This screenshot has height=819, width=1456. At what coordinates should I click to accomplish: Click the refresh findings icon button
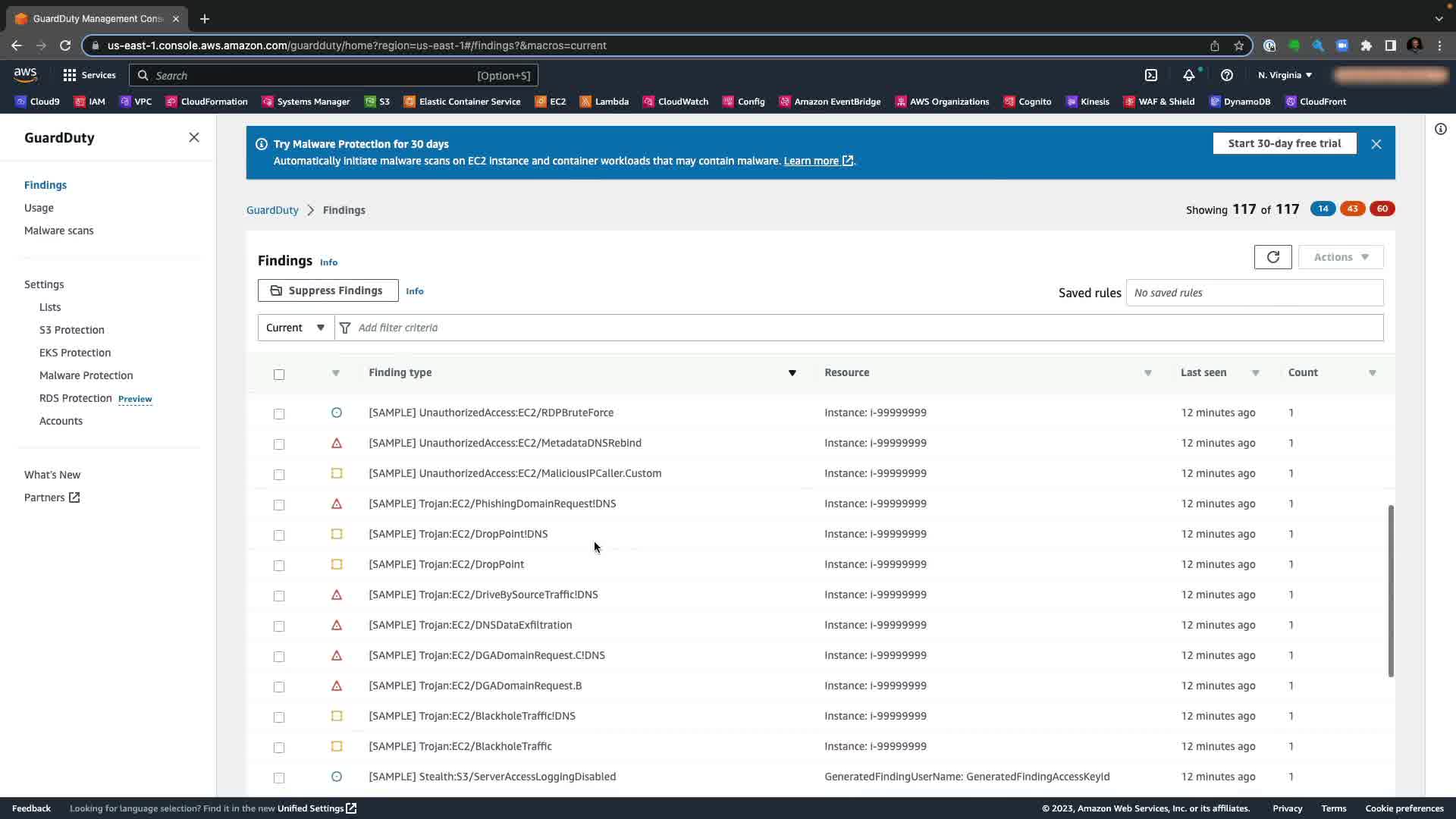tap(1272, 257)
